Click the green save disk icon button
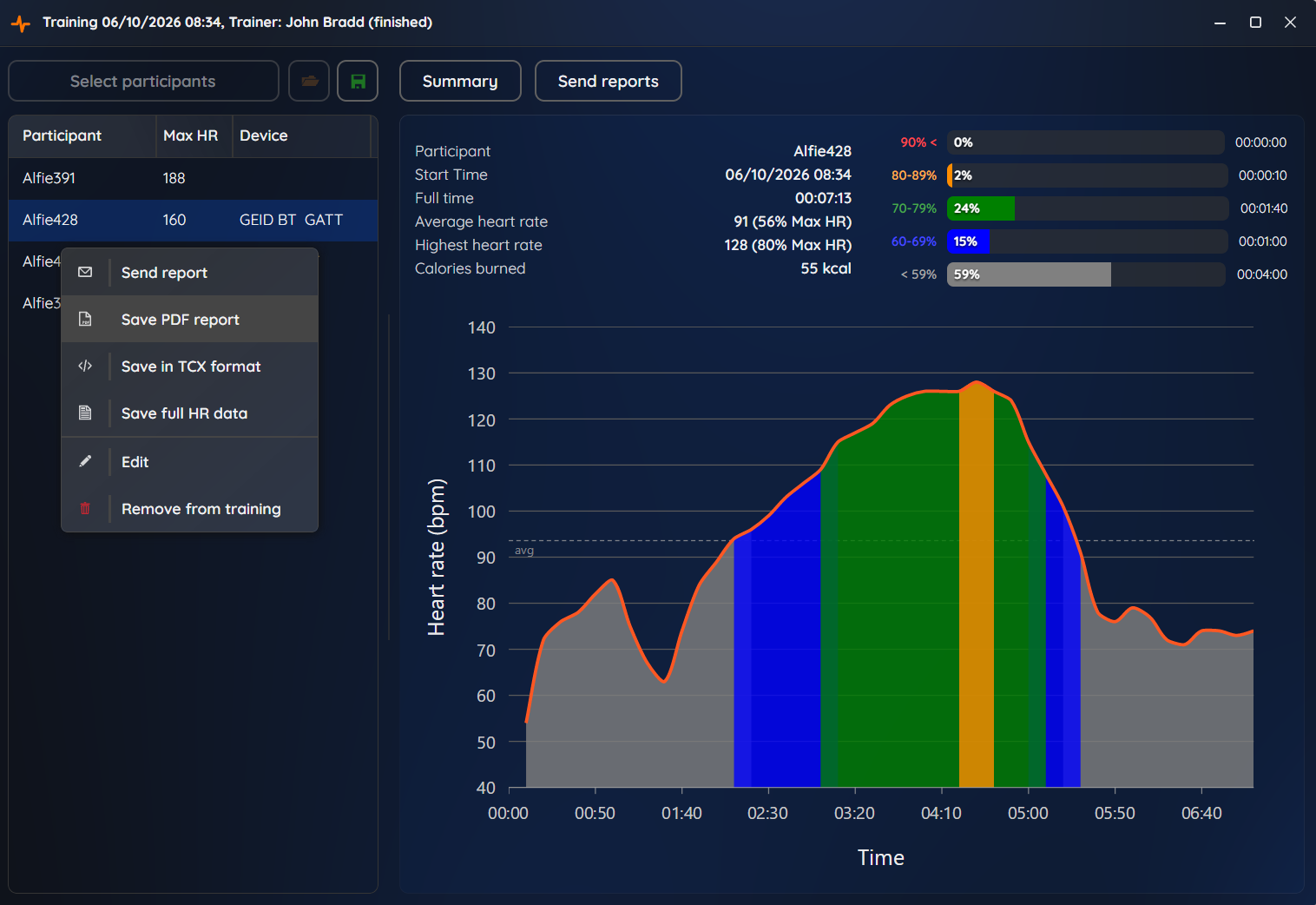This screenshot has height=905, width=1316. (x=358, y=81)
